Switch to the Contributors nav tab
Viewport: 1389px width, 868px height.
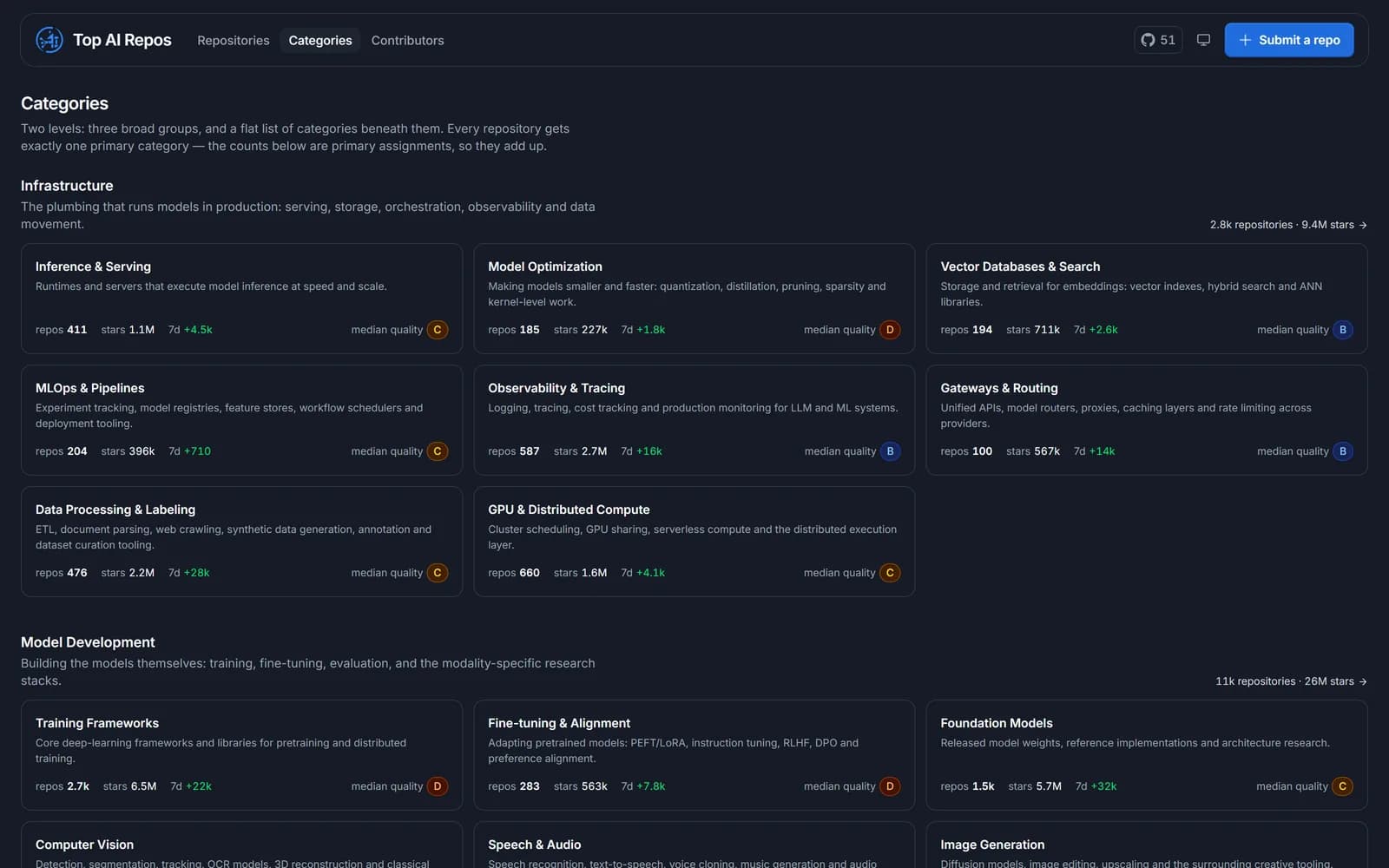(x=407, y=40)
